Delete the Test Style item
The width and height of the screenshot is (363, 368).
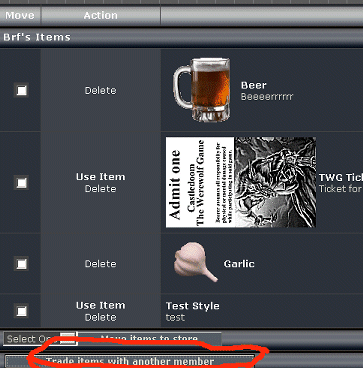click(100, 317)
